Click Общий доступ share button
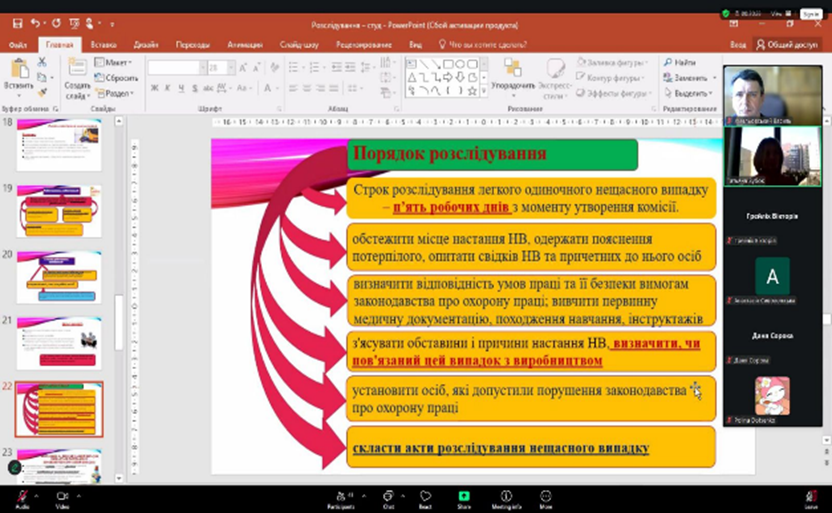The image size is (832, 513). point(787,45)
